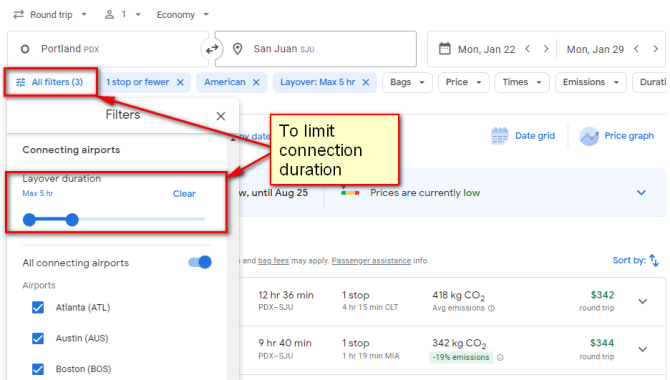Image resolution: width=670 pixels, height=380 pixels.
Task: Click the $344 round trip price
Action: pyautogui.click(x=602, y=343)
